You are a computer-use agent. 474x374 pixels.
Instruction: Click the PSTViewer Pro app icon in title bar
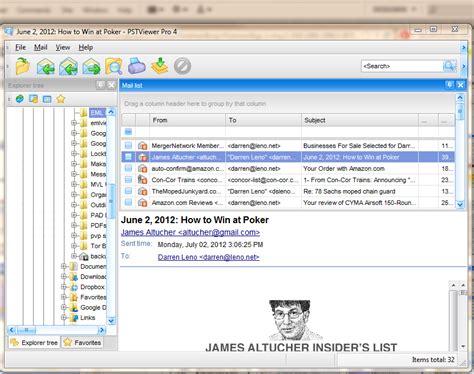[x=9, y=32]
